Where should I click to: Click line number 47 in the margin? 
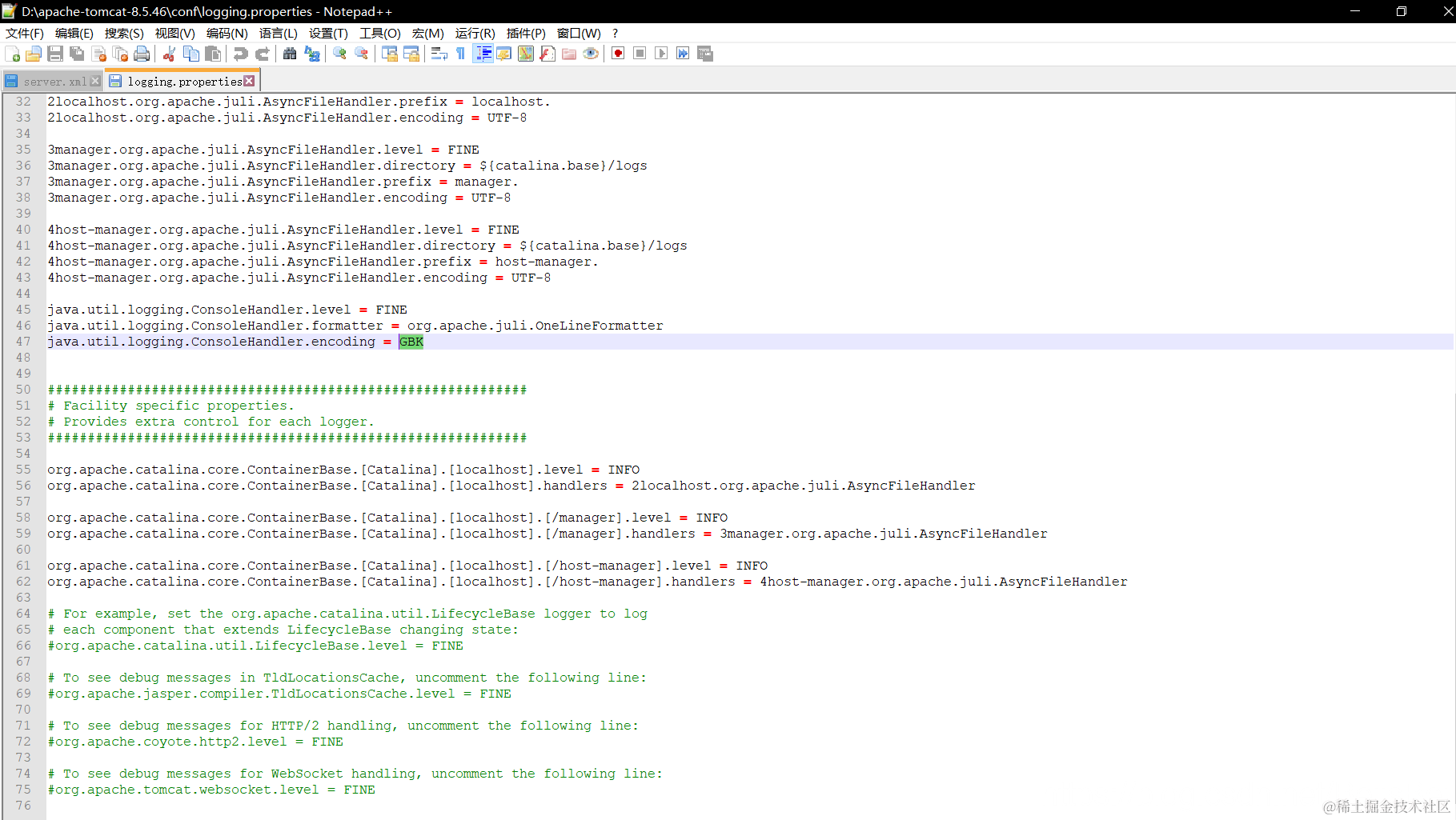23,342
